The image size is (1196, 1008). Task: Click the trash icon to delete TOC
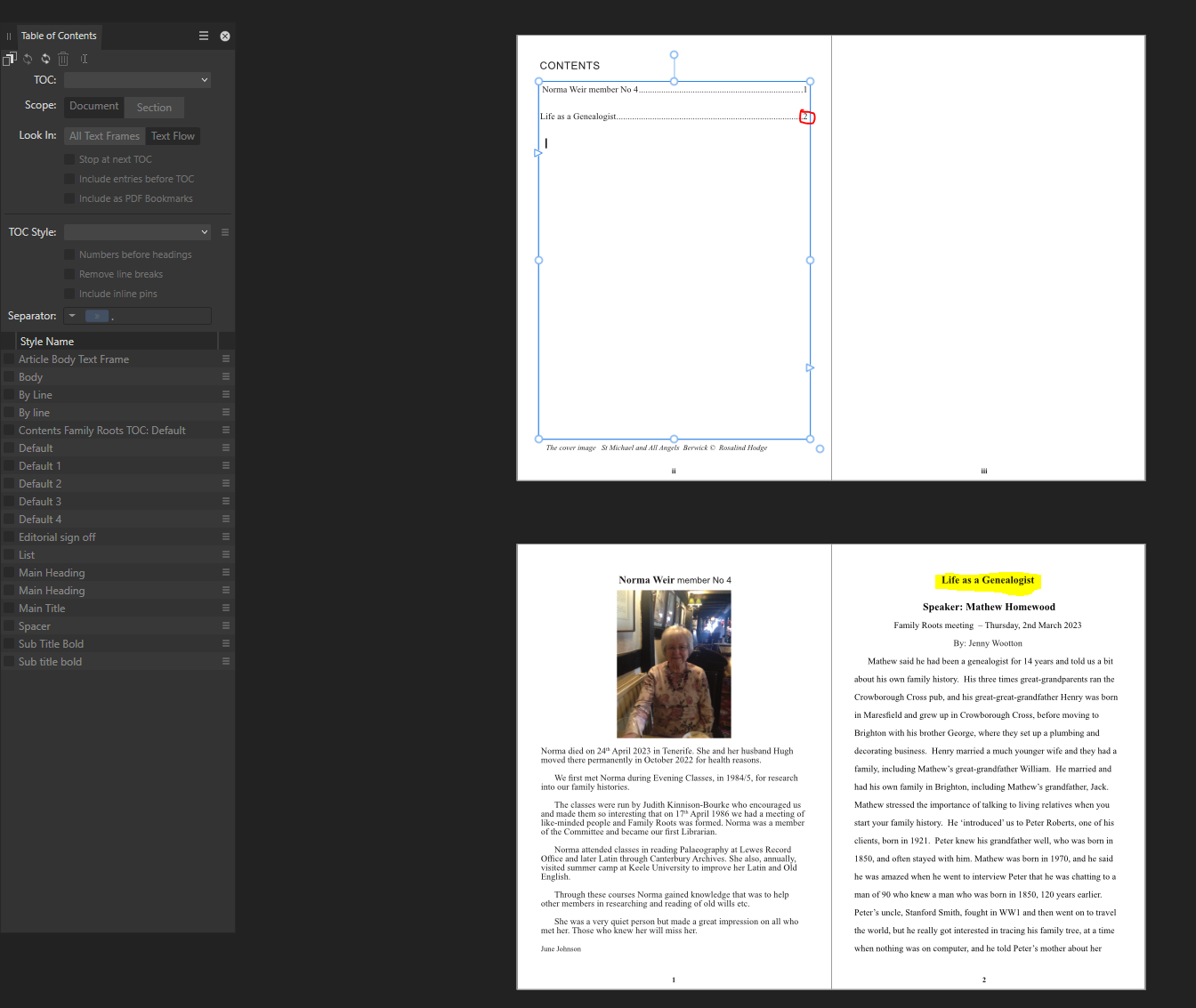point(63,59)
